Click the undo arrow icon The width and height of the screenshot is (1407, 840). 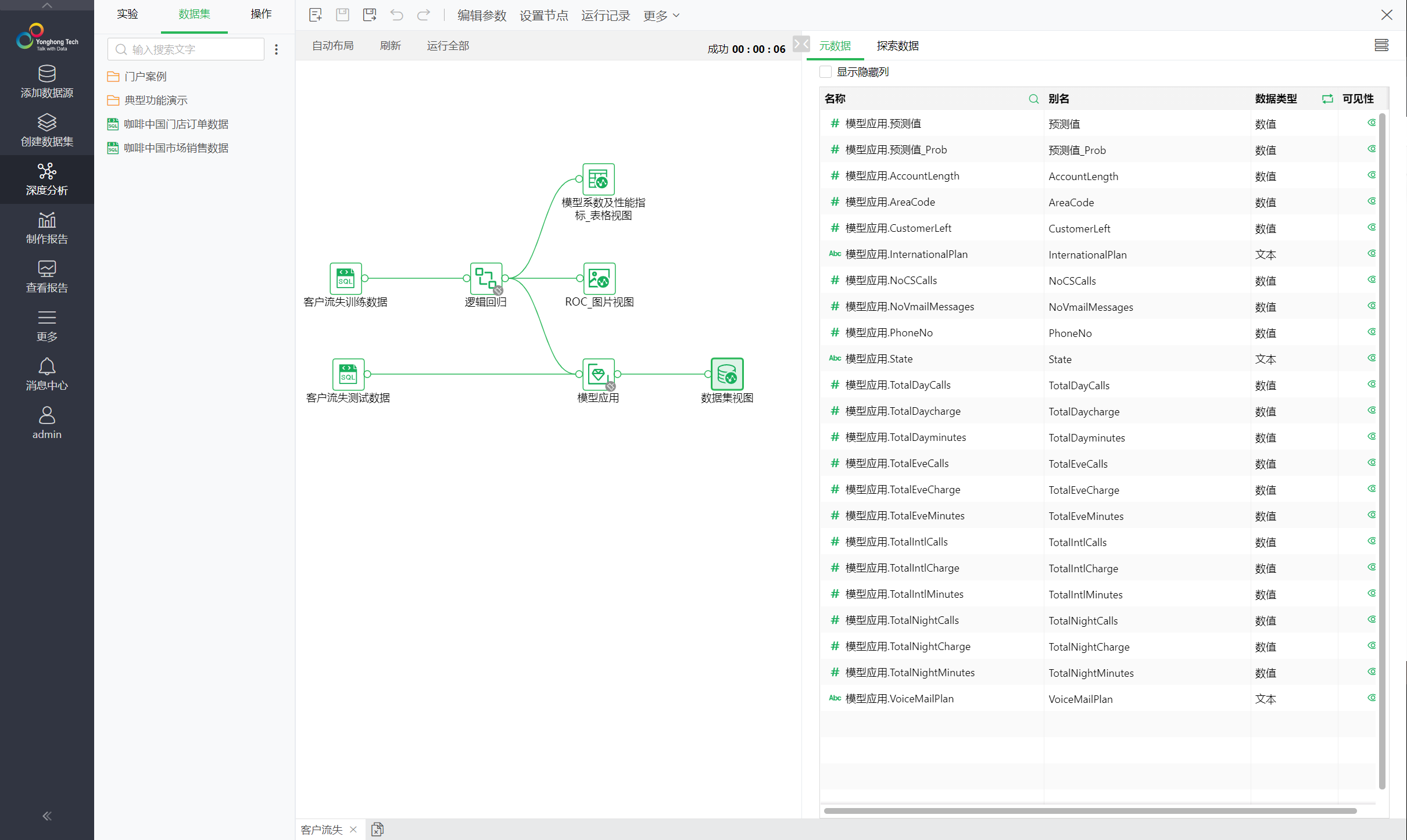[x=397, y=15]
